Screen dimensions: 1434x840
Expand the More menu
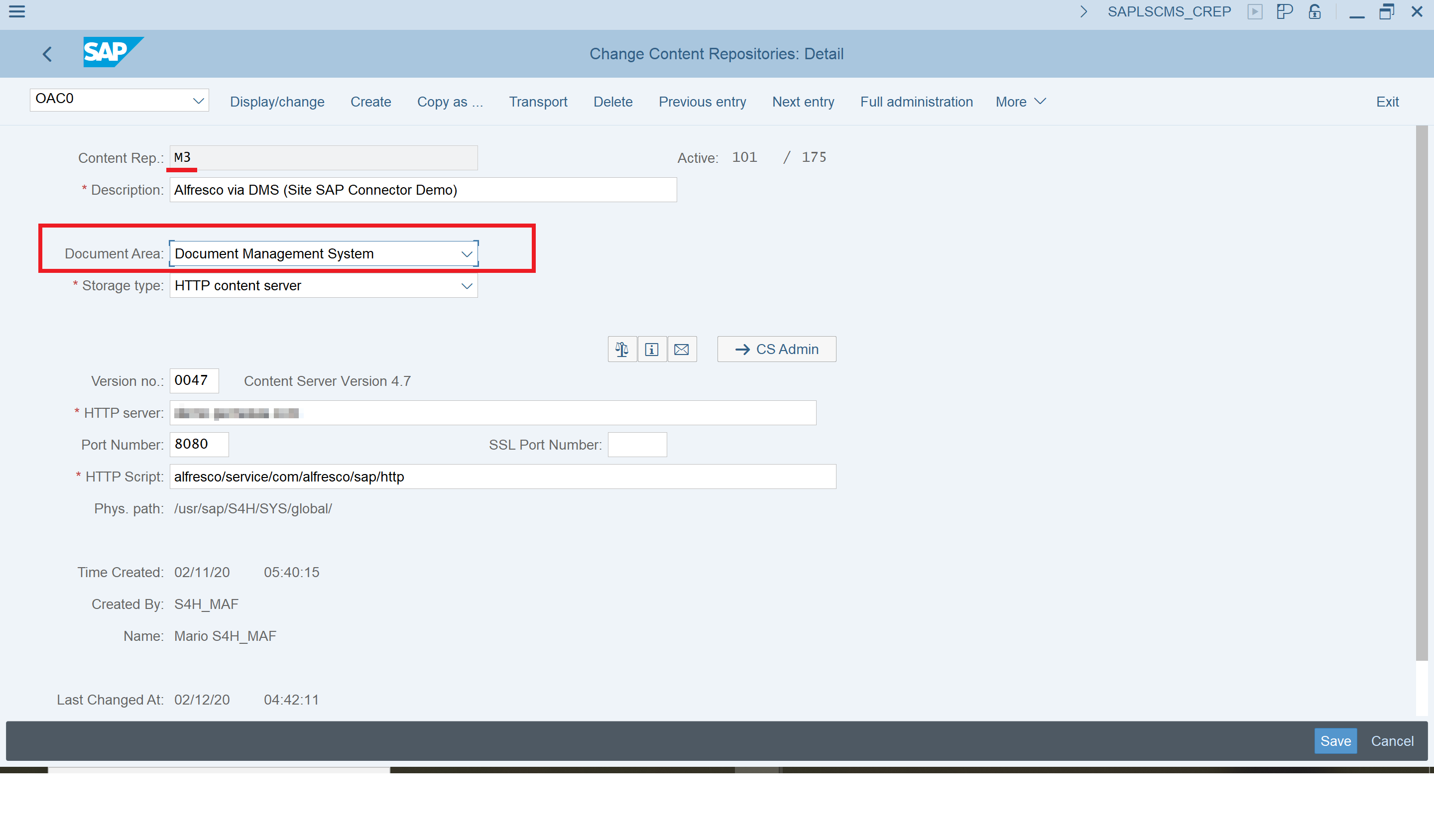[1020, 101]
